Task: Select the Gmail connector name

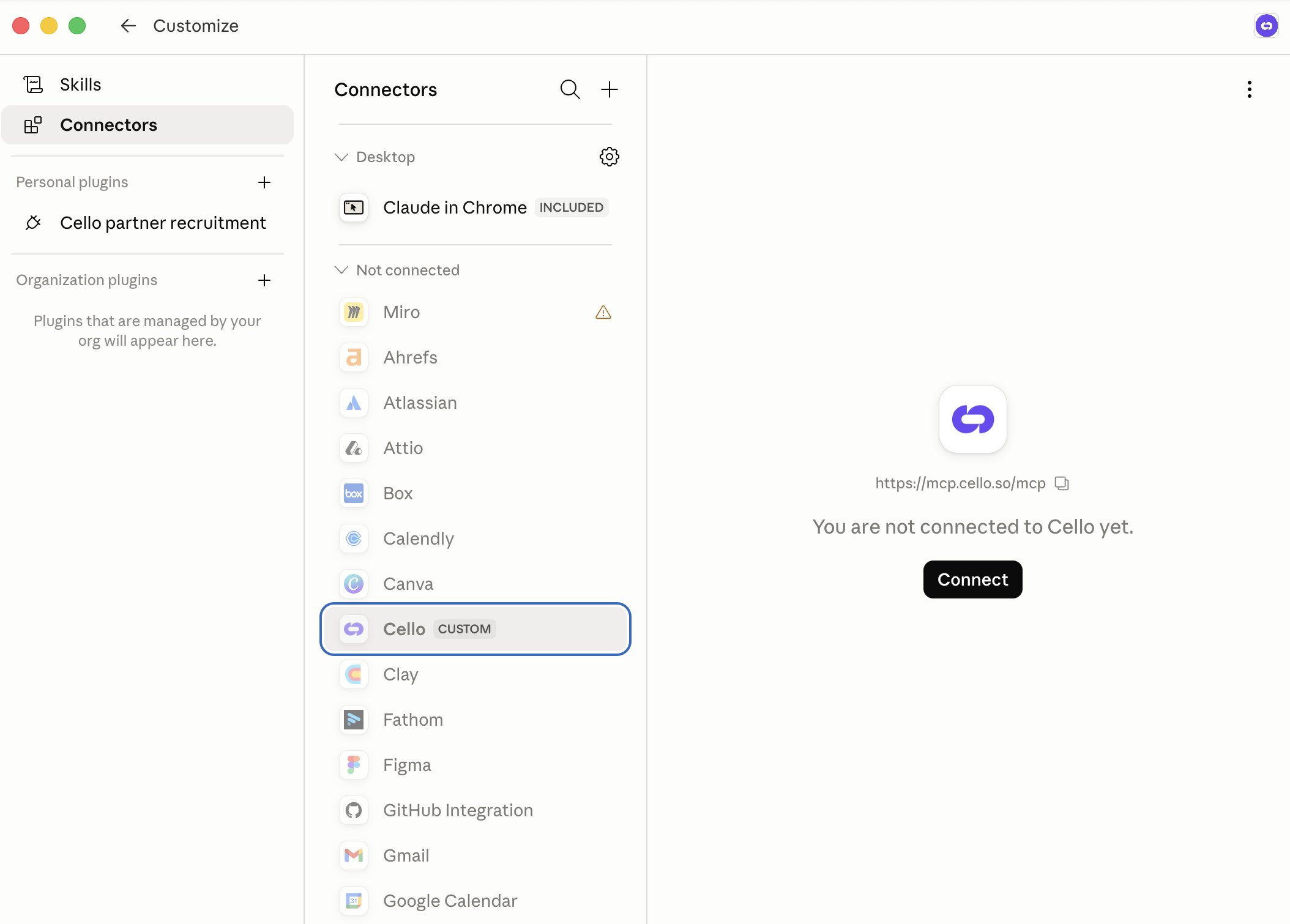Action: [406, 855]
